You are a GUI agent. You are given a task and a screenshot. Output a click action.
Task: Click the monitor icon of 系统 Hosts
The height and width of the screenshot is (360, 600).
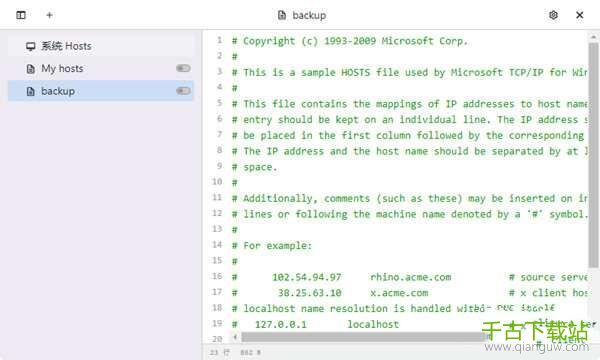click(31, 46)
